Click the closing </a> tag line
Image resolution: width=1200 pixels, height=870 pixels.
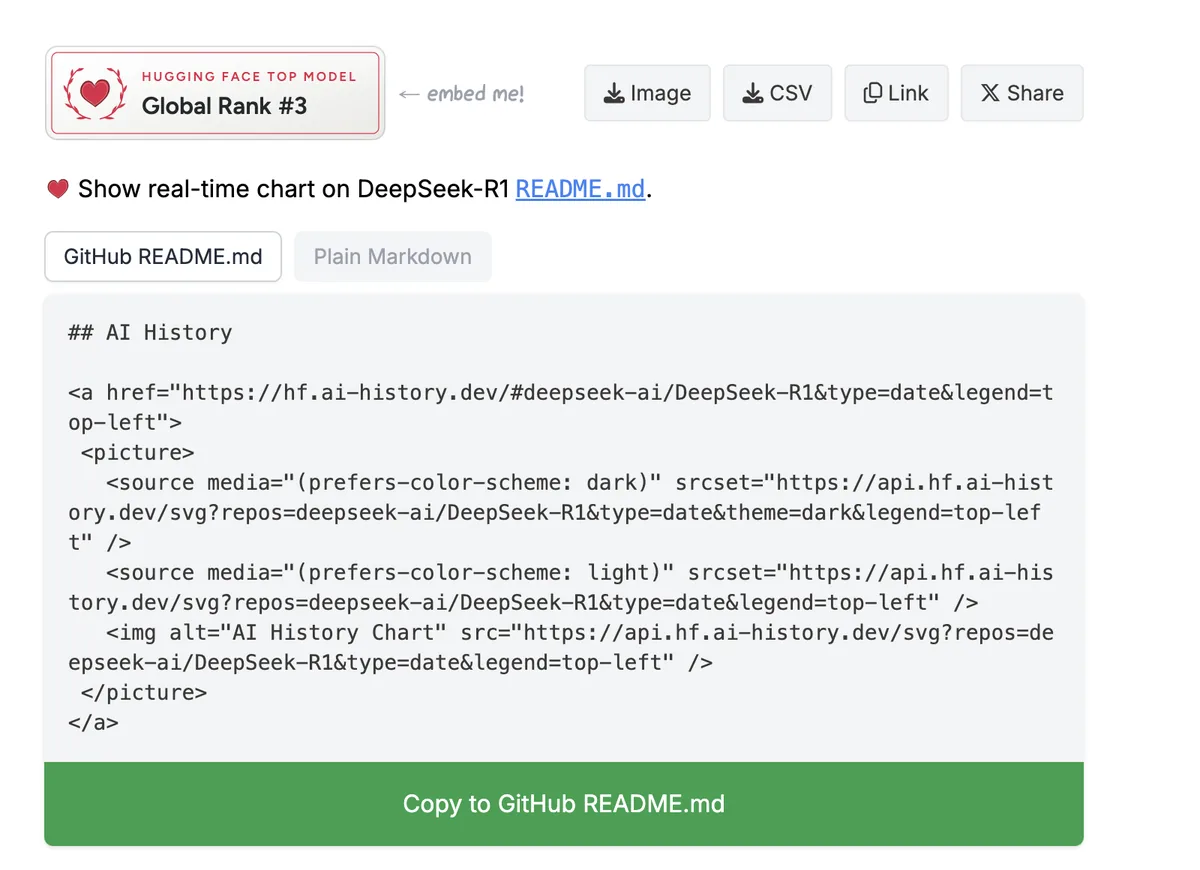click(x=93, y=723)
